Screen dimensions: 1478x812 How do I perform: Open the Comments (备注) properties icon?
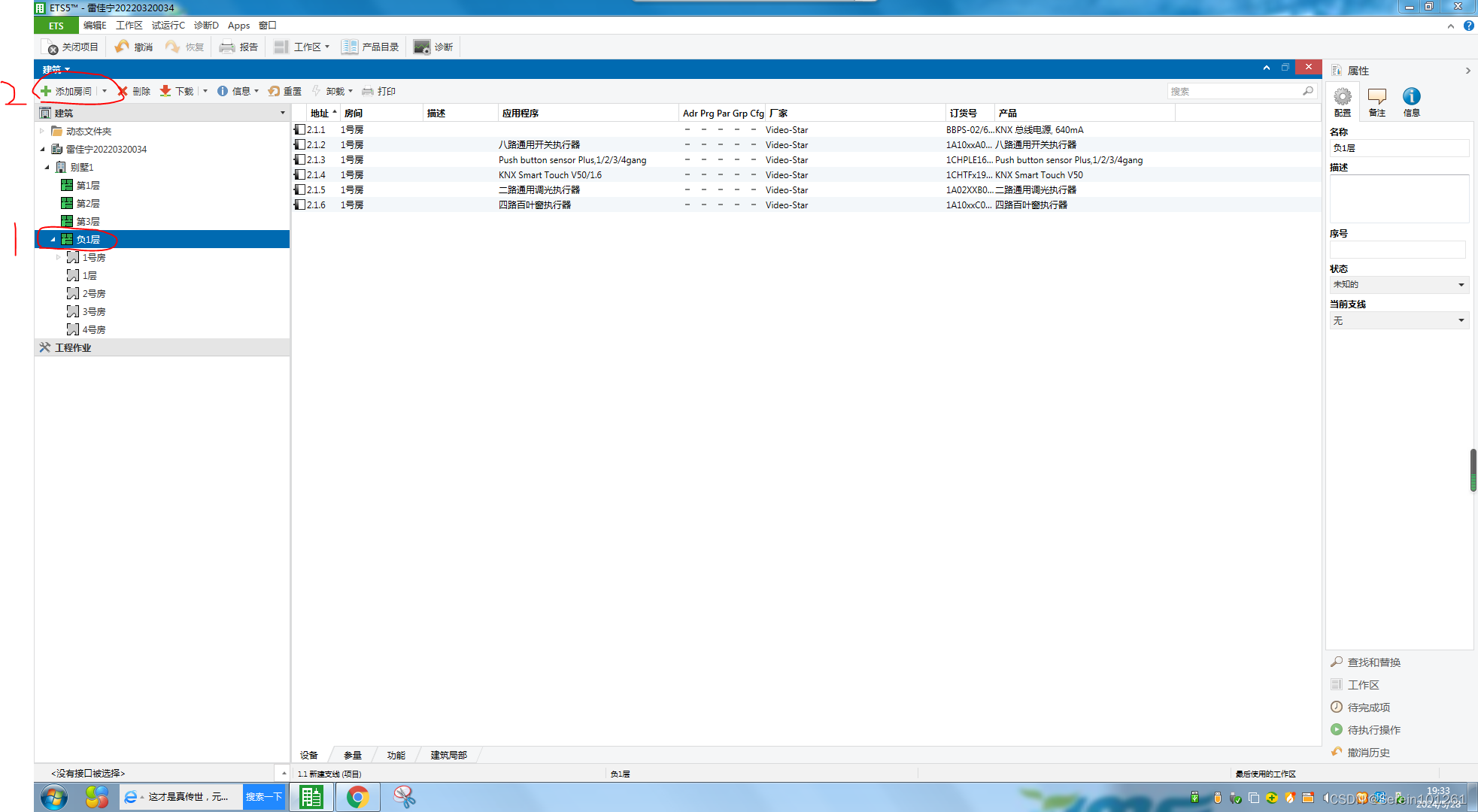pyautogui.click(x=1376, y=97)
